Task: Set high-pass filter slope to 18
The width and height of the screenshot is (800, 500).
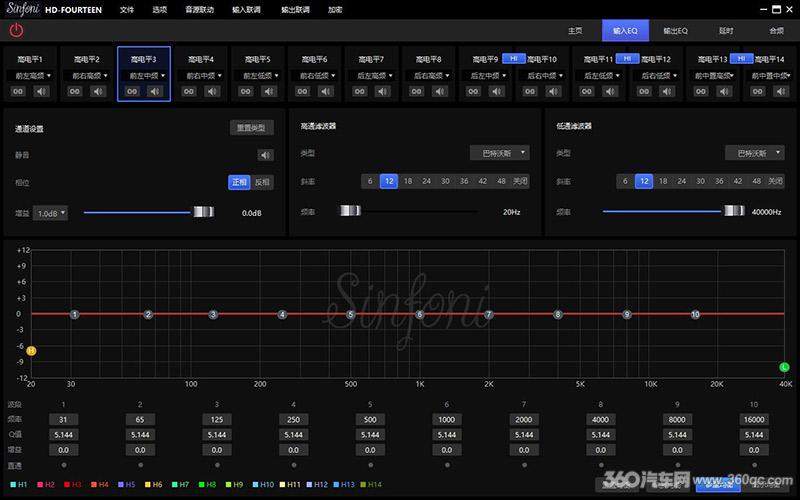Action: 408,181
